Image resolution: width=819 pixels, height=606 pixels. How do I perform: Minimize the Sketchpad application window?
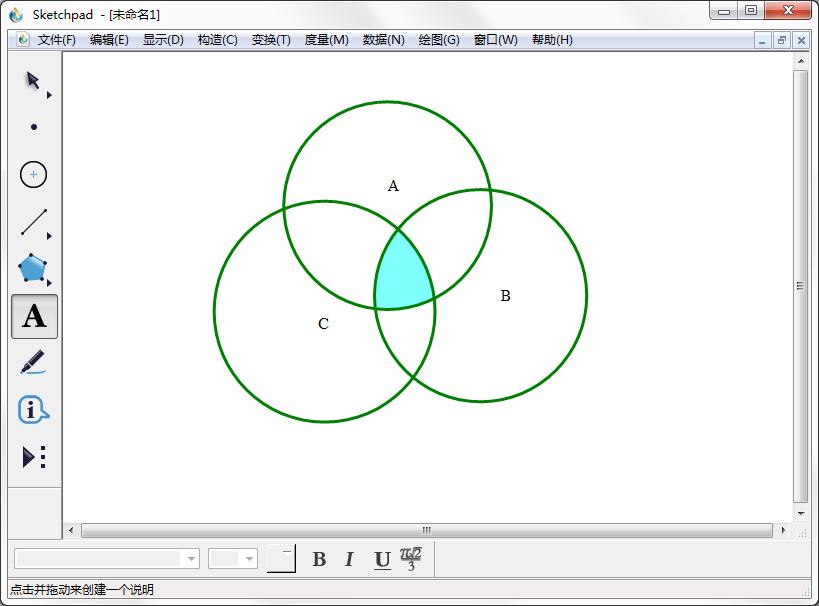tap(723, 11)
